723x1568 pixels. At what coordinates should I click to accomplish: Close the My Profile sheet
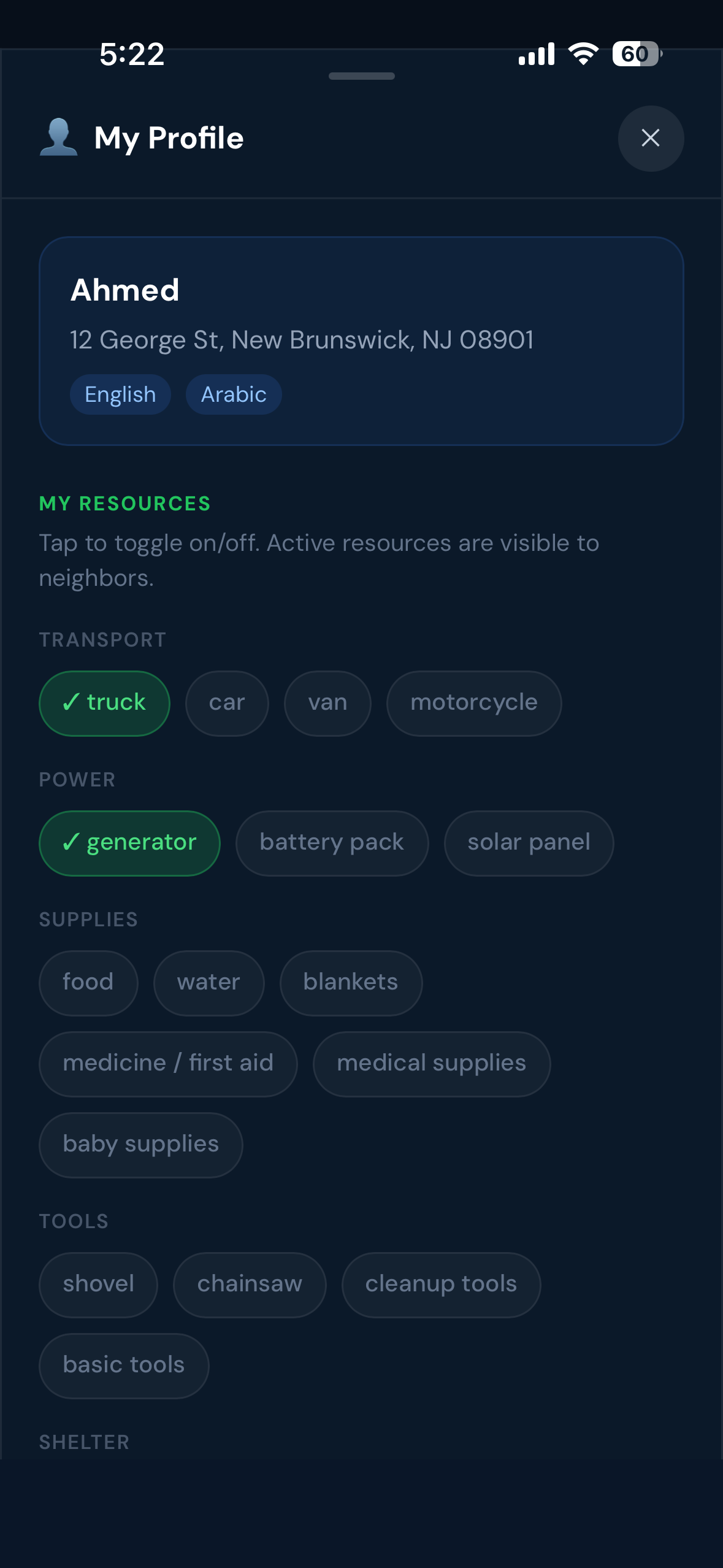click(650, 138)
